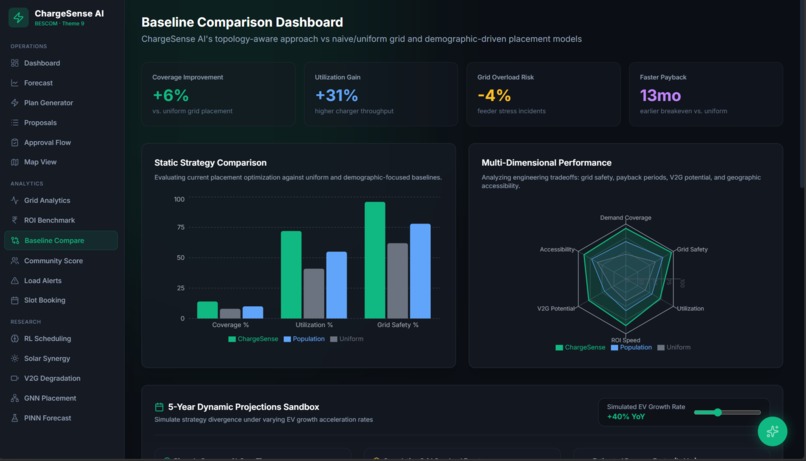Image resolution: width=806 pixels, height=461 pixels.
Task: Click the Demand Coverage radar axis label
Action: (626, 217)
